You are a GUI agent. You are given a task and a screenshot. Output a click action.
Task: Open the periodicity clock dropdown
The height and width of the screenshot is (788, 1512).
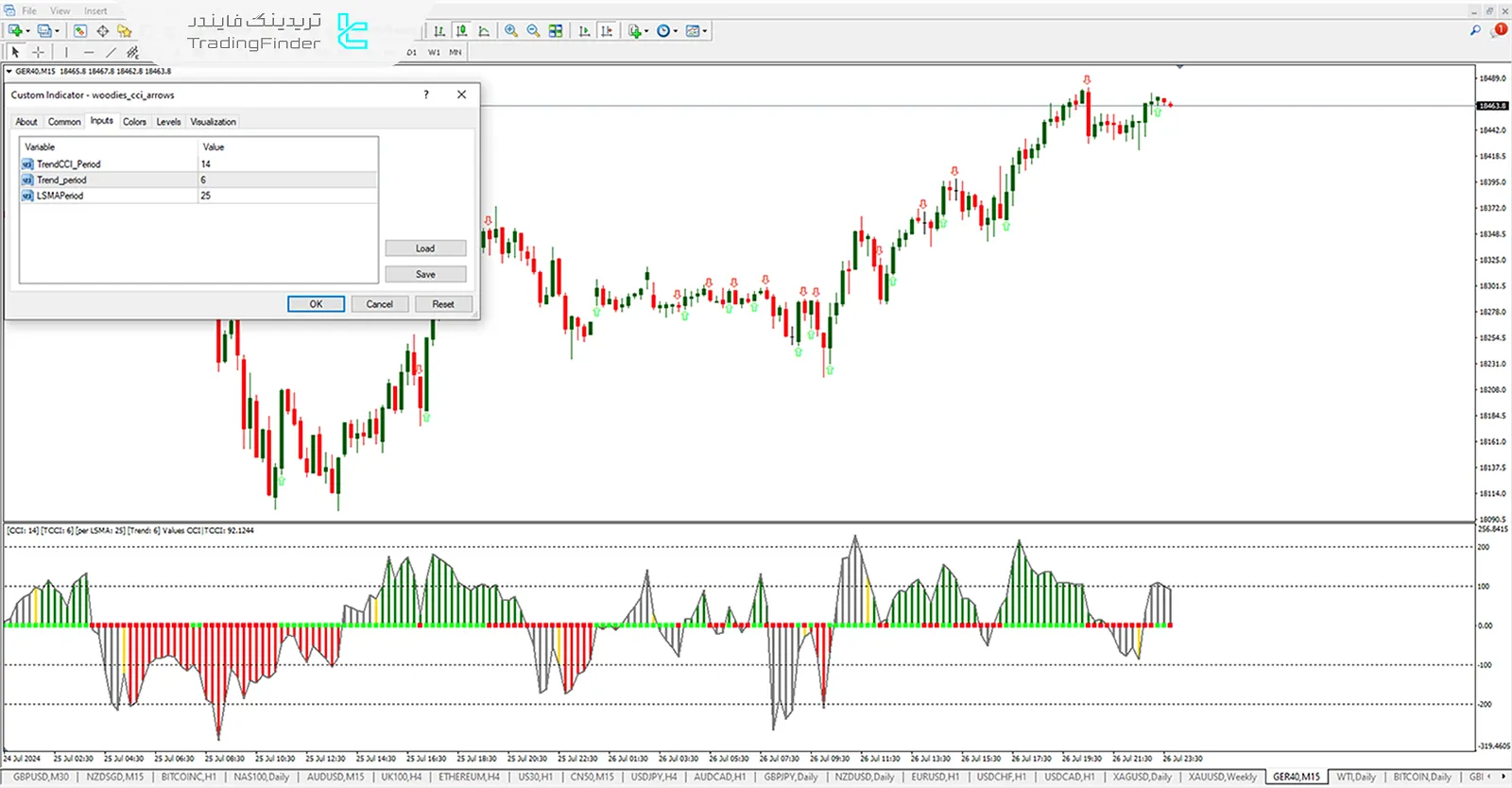pyautogui.click(x=667, y=31)
